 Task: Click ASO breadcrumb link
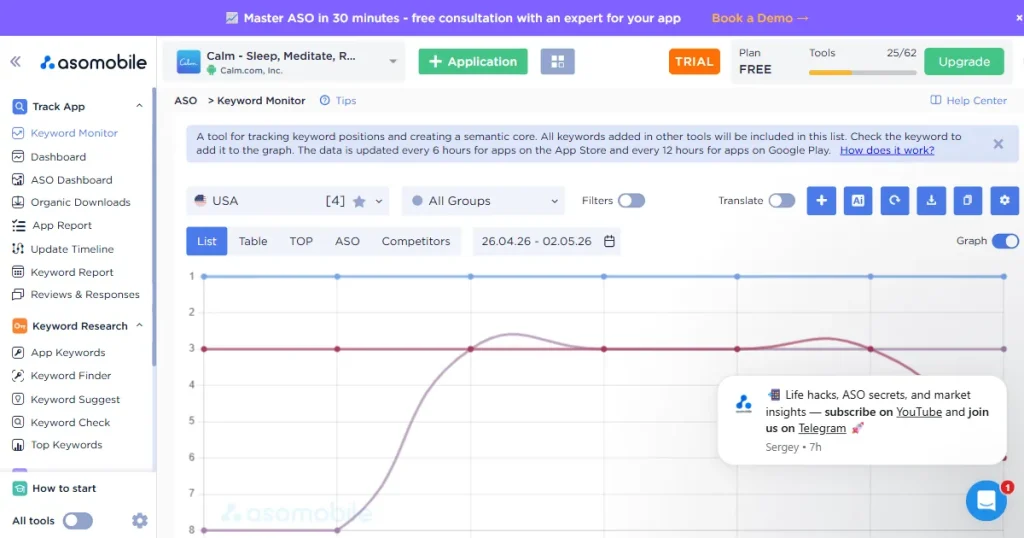click(x=185, y=101)
